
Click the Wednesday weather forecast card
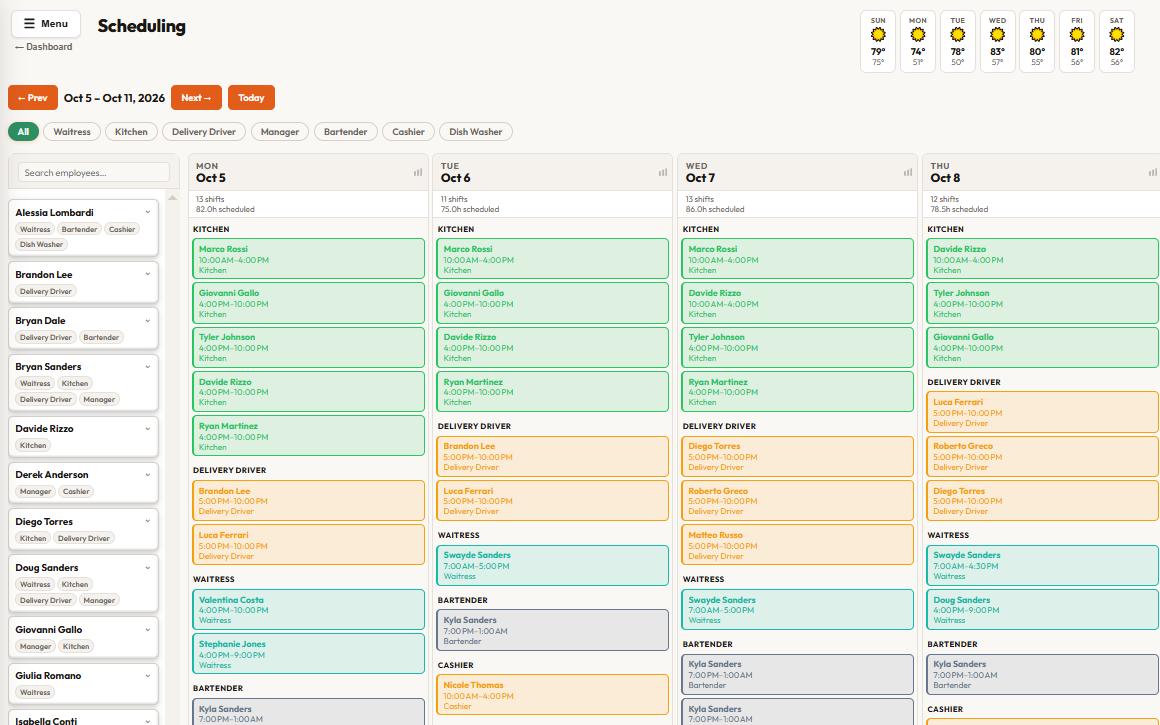point(997,41)
